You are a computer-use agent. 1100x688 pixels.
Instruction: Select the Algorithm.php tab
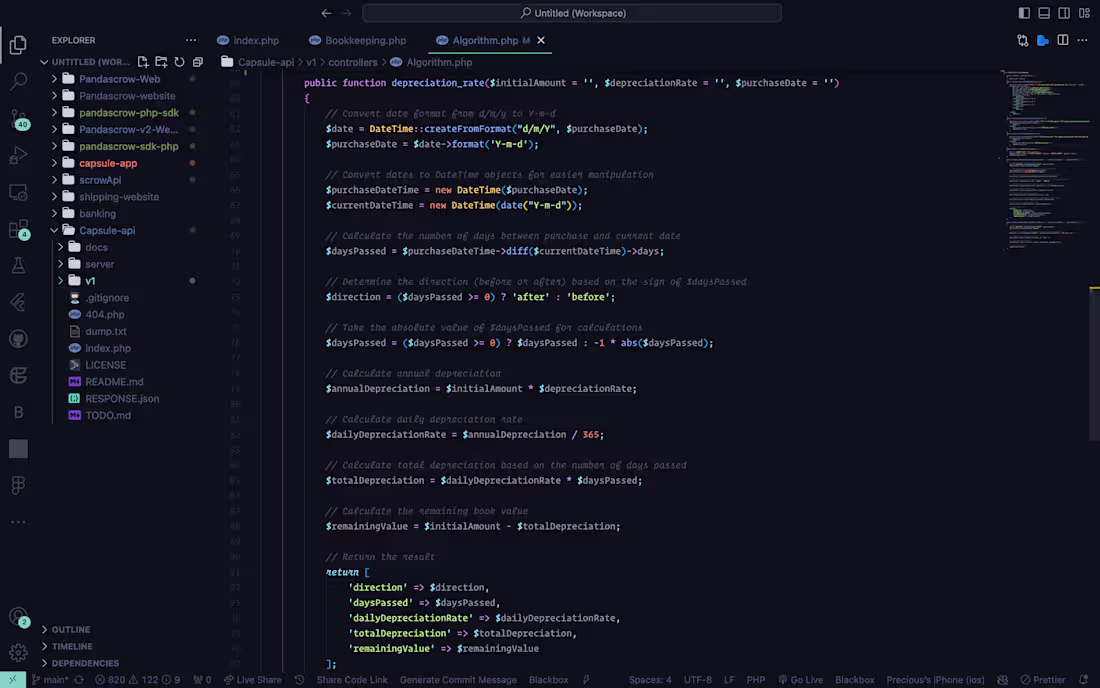pos(485,40)
